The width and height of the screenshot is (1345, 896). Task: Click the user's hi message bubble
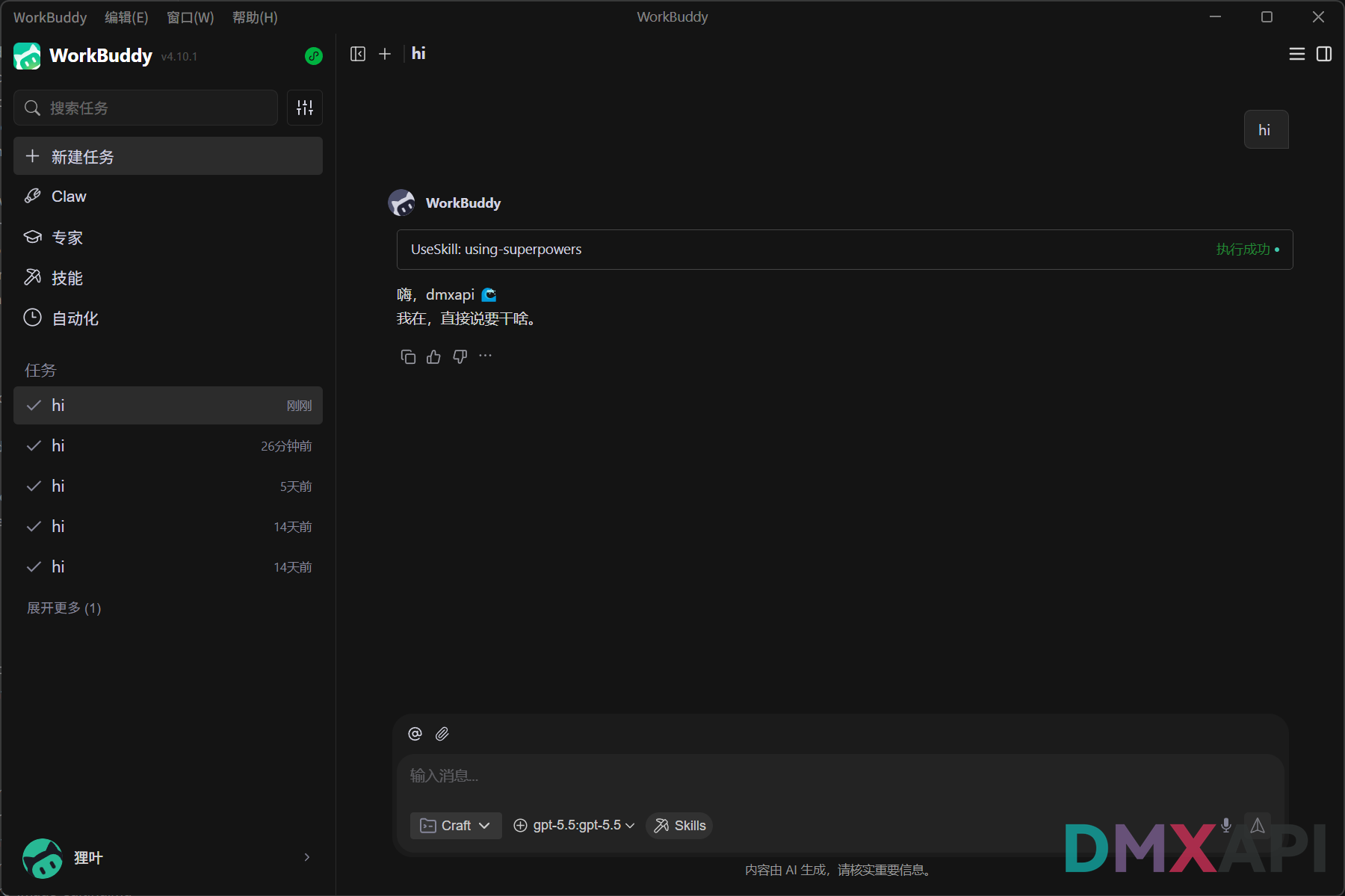(x=1266, y=129)
